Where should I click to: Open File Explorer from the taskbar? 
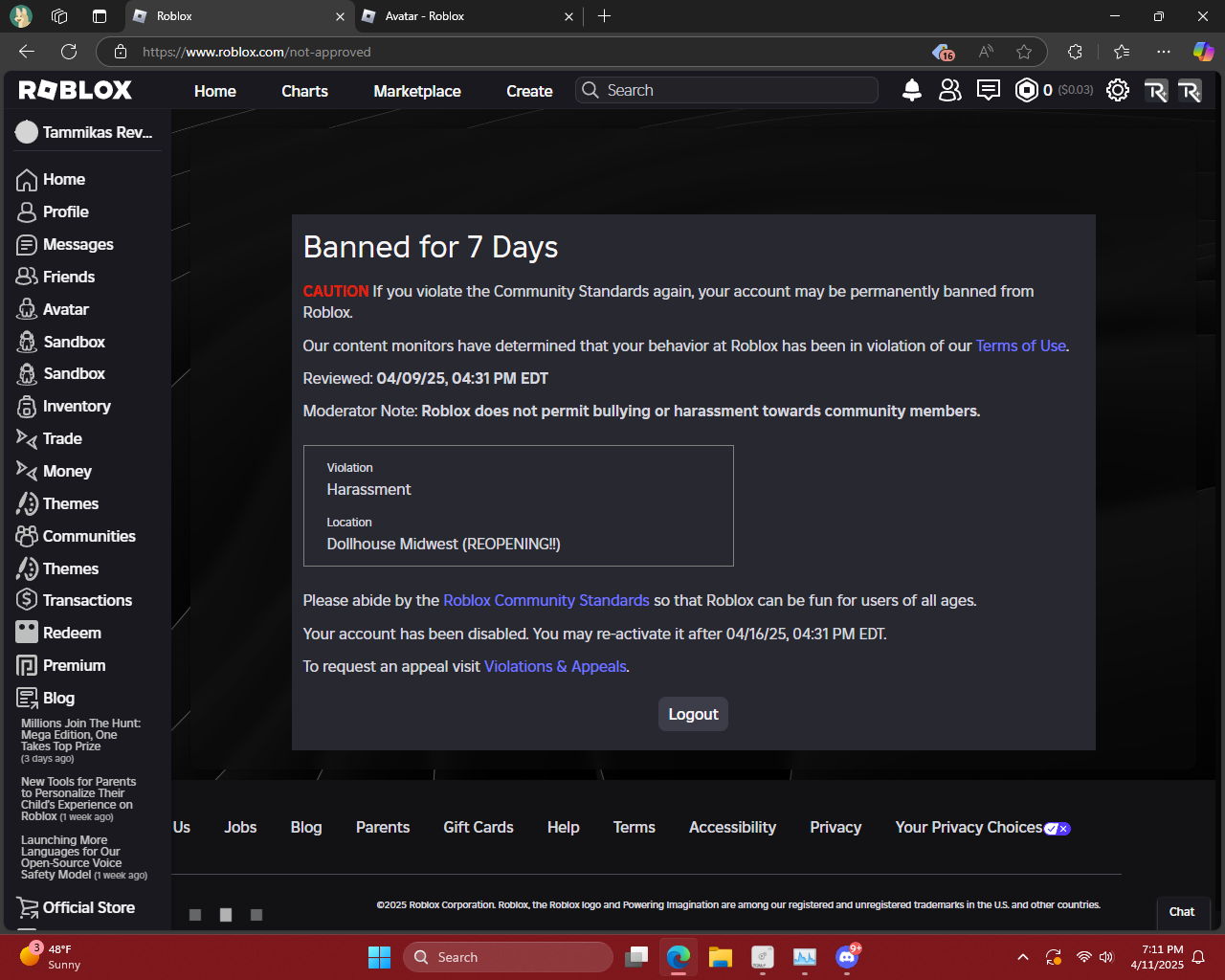click(x=721, y=957)
